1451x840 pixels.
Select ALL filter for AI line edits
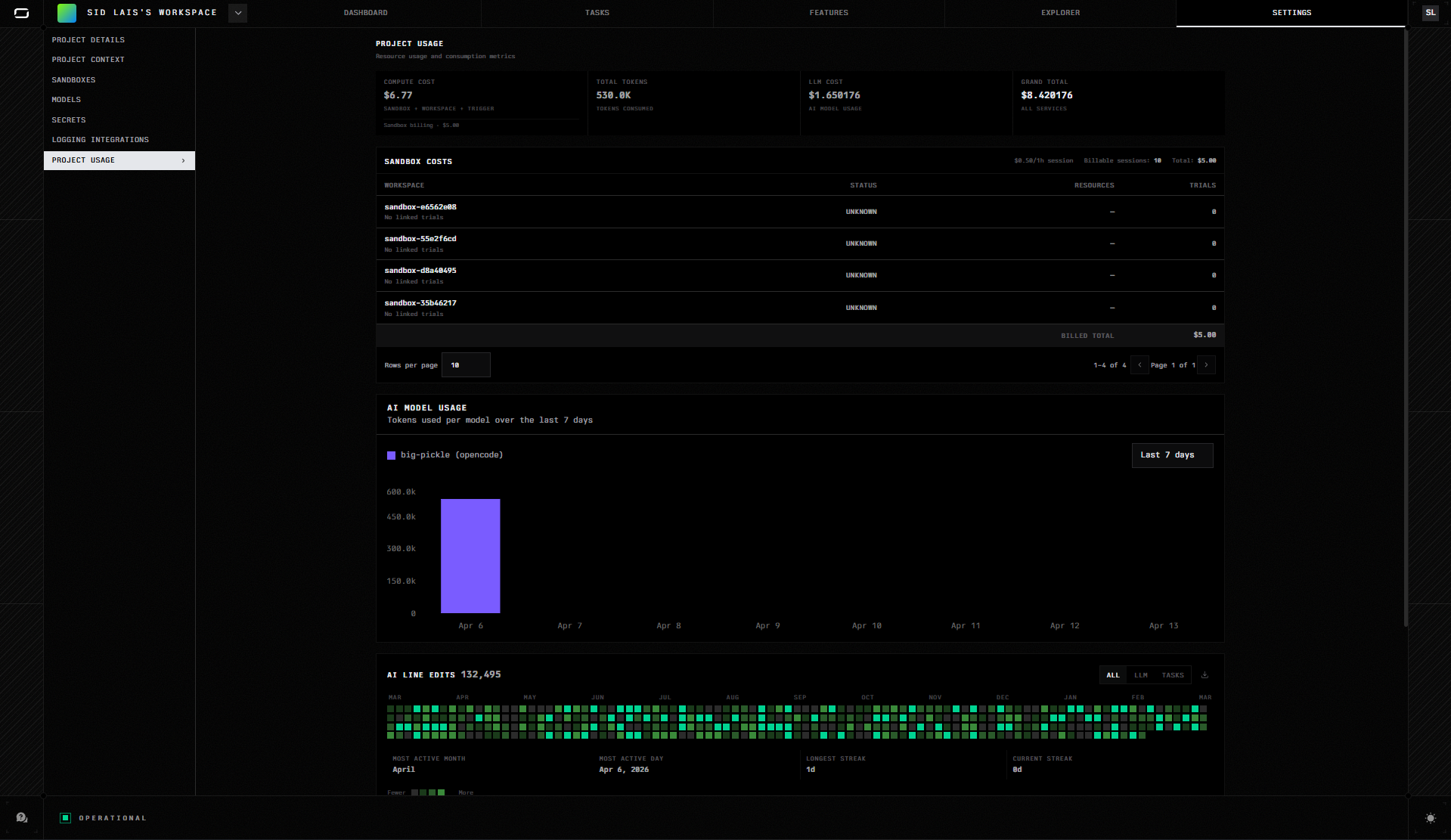[x=1113, y=675]
